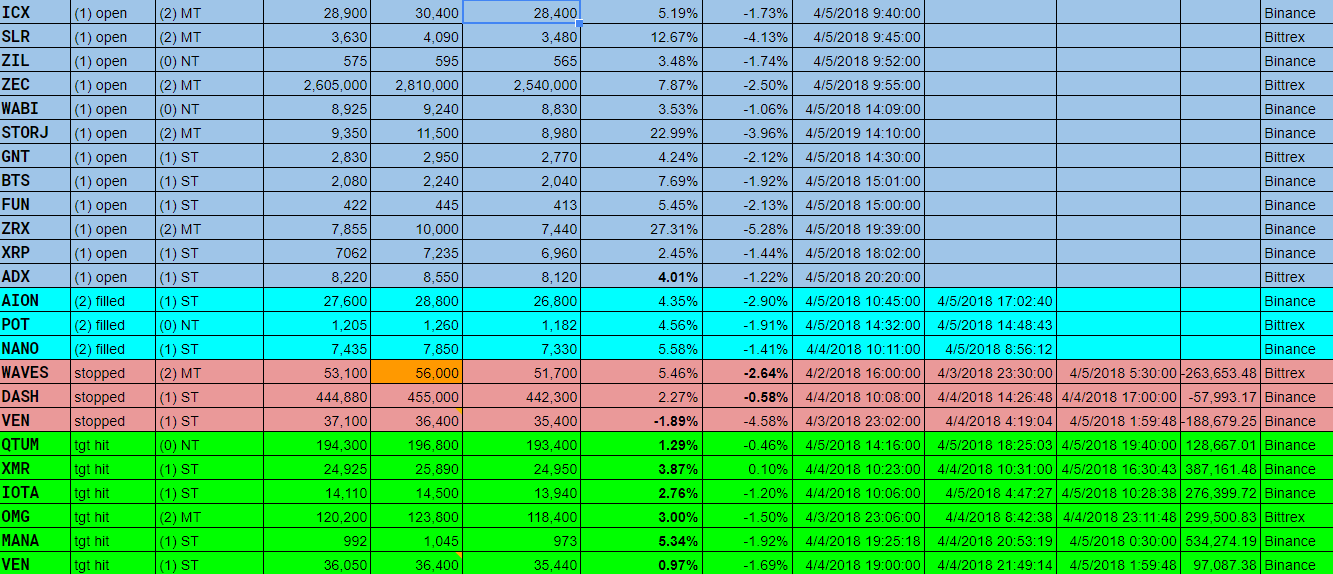Click the 12.67% percentage cell
The image size is (1333, 574).
pos(641,37)
